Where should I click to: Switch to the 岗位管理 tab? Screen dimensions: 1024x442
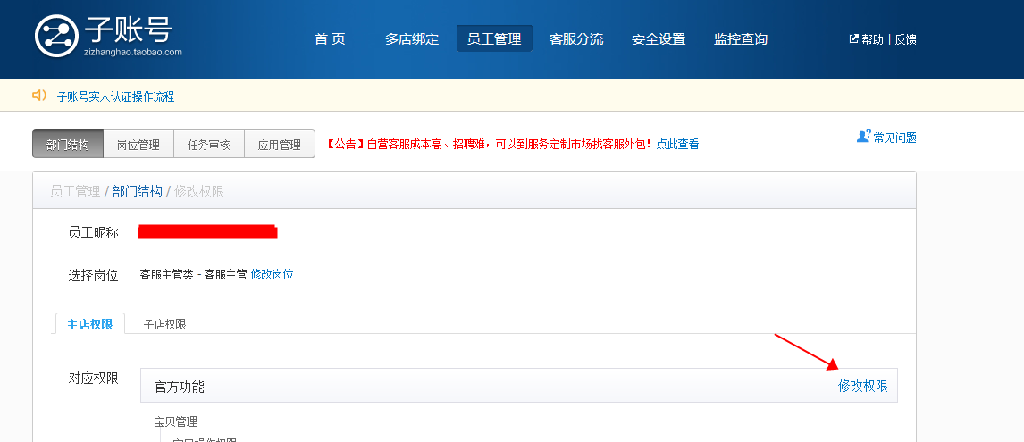click(x=138, y=144)
